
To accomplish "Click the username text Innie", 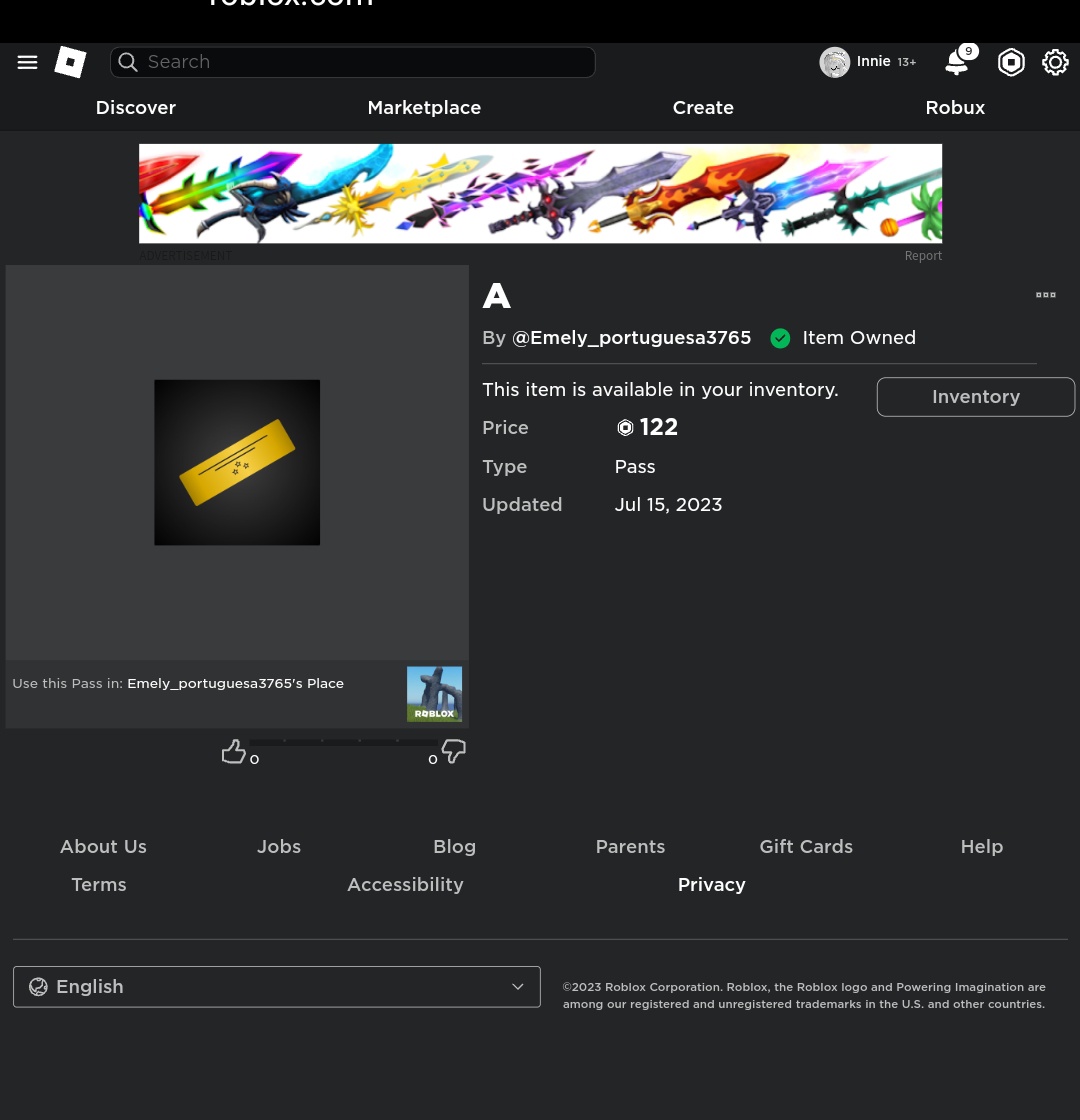I will click(874, 61).
